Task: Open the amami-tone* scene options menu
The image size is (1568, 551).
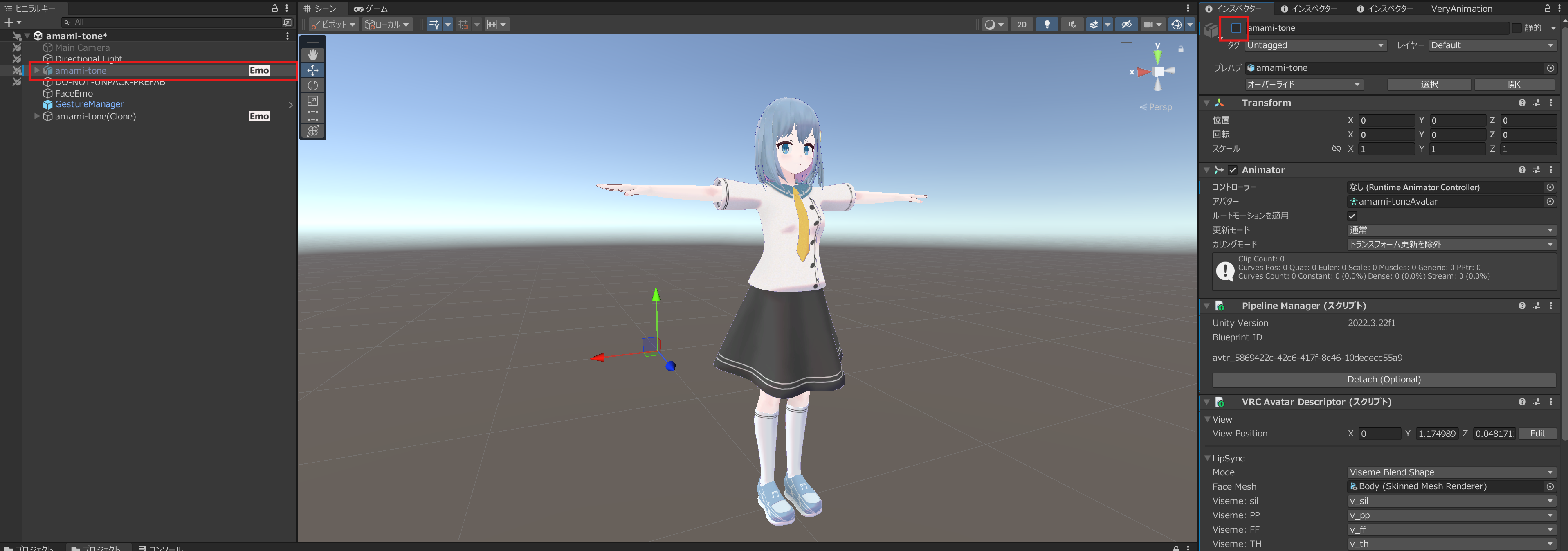Action: 288,36
